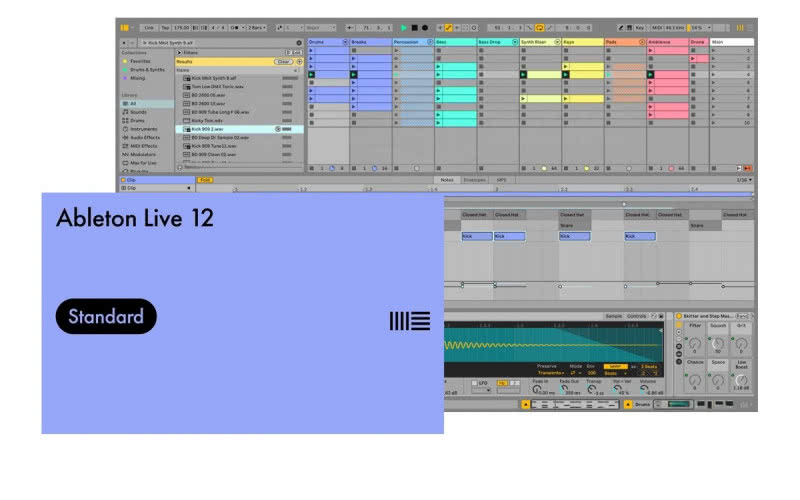Select the tempo field showing 175.00
Viewport: 800px width, 500px height.
[181, 28]
